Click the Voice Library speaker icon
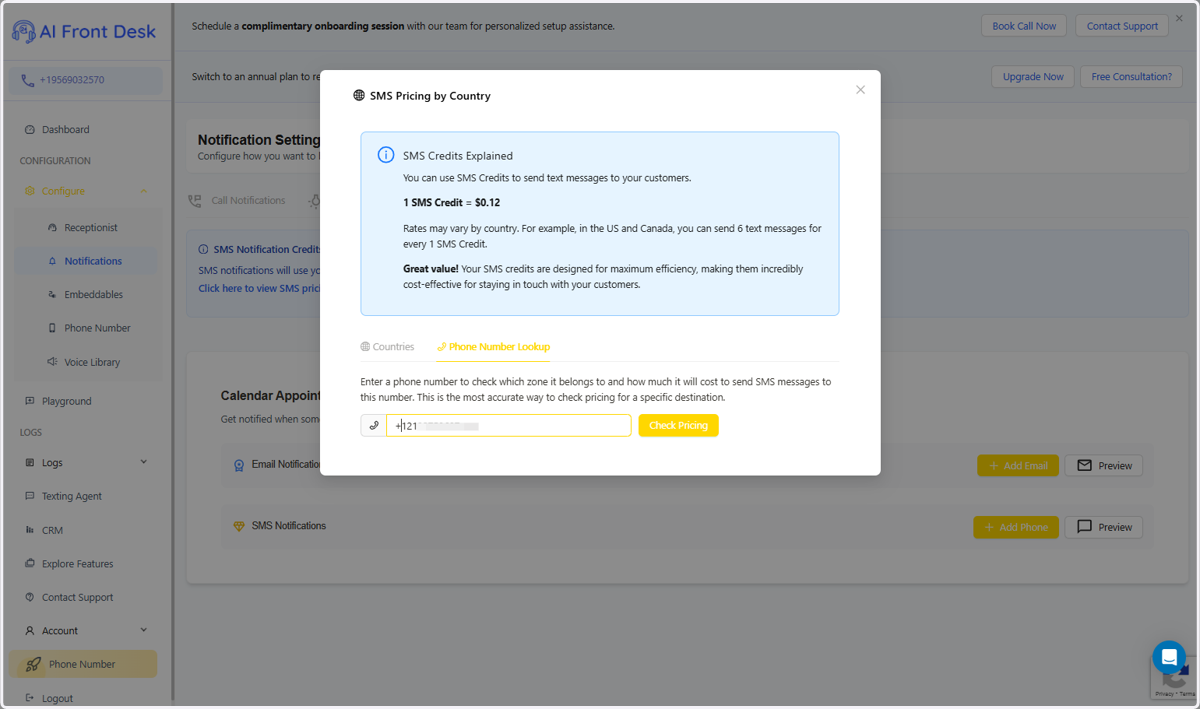Image resolution: width=1200 pixels, height=709 pixels. tap(53, 362)
